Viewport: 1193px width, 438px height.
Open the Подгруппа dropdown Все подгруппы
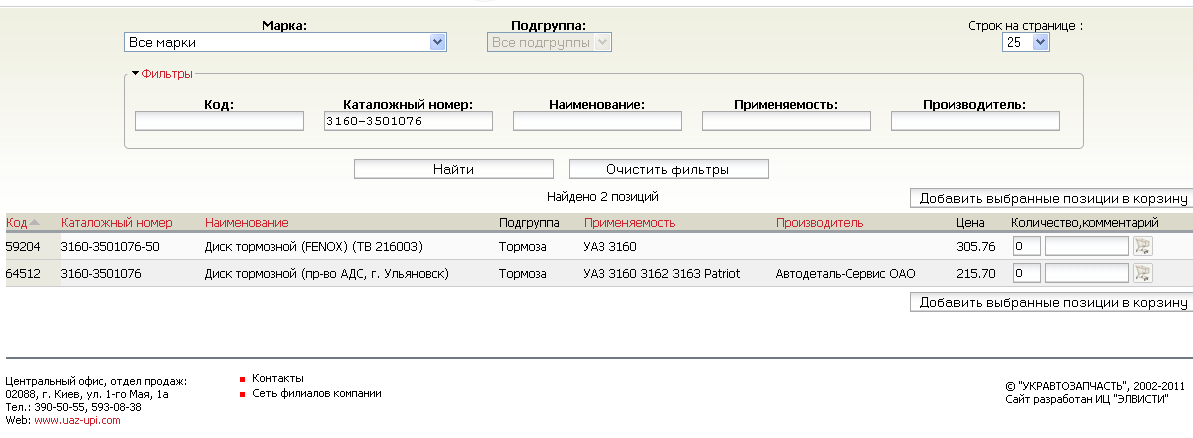pos(549,43)
